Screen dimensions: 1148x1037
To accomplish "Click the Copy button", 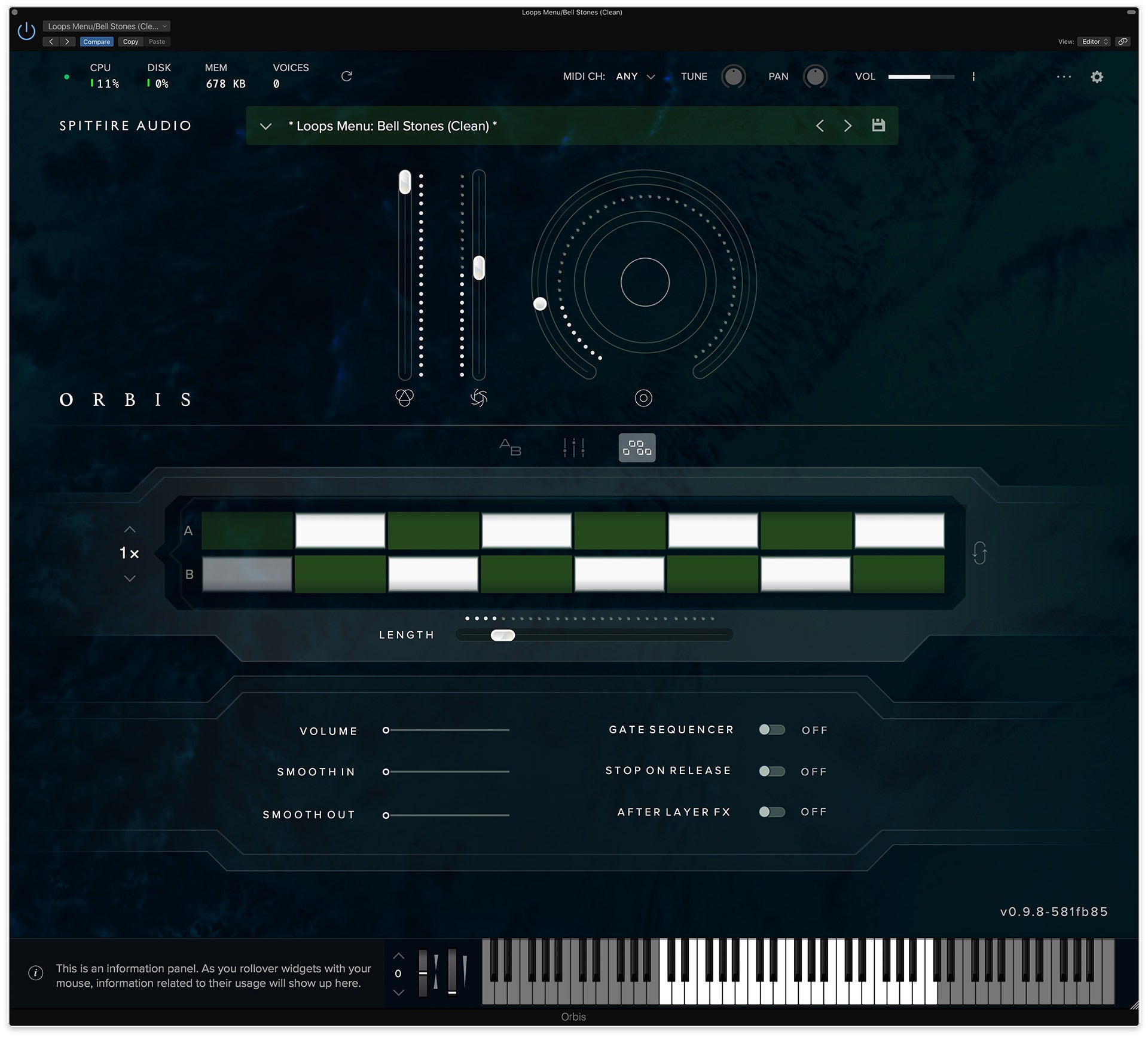I will tap(130, 42).
